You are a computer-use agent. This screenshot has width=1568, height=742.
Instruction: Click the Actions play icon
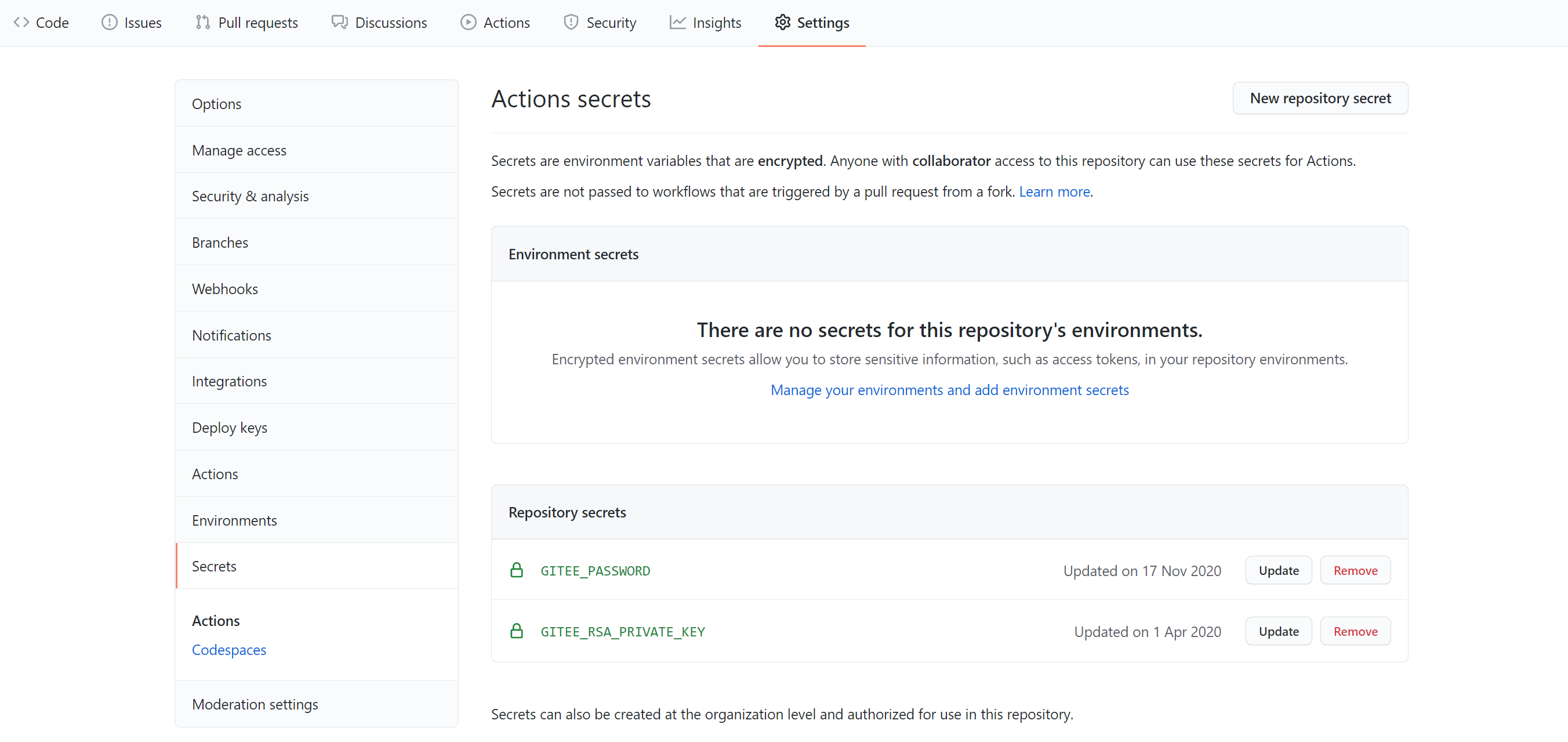coord(467,23)
